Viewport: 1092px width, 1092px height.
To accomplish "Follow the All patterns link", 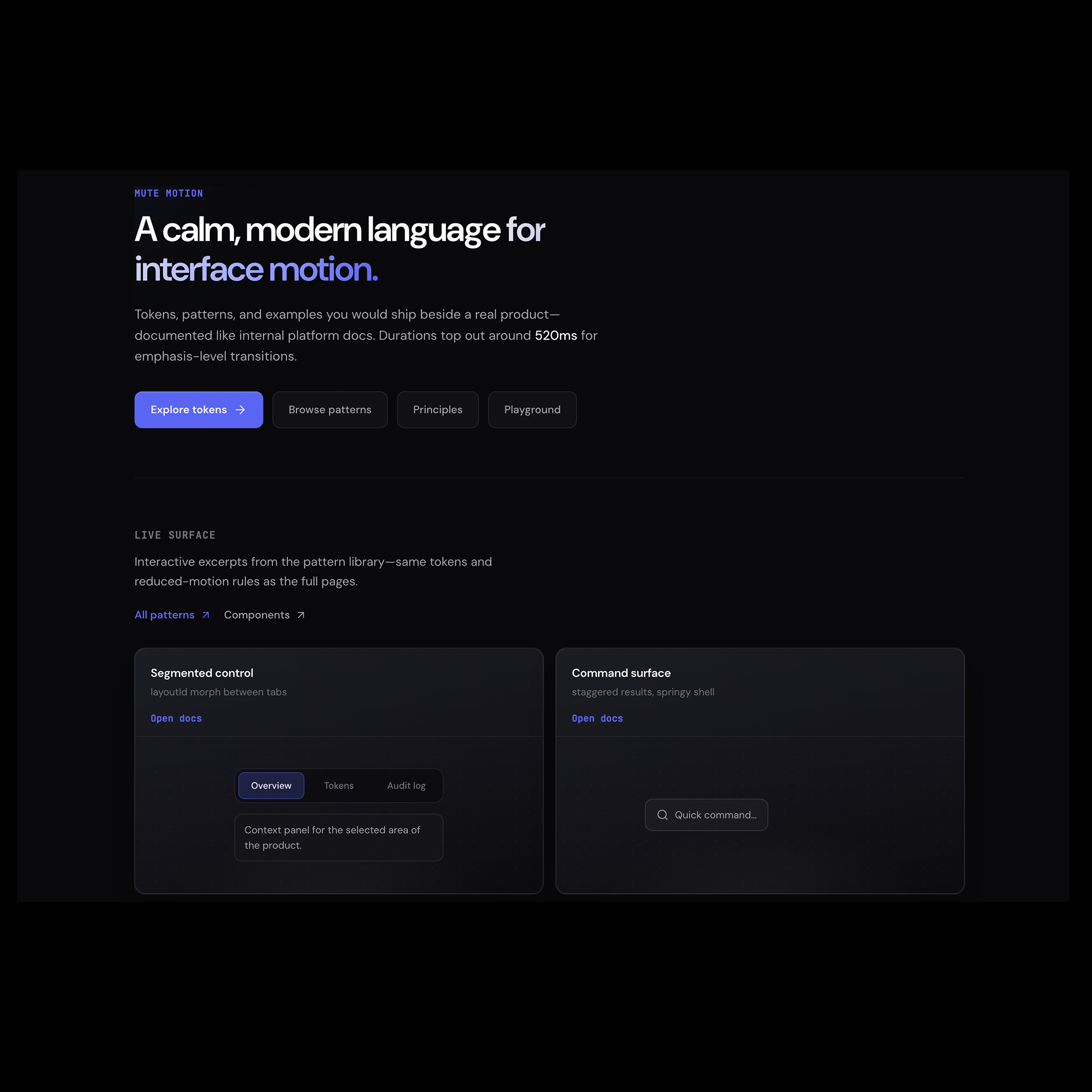I will coord(172,615).
